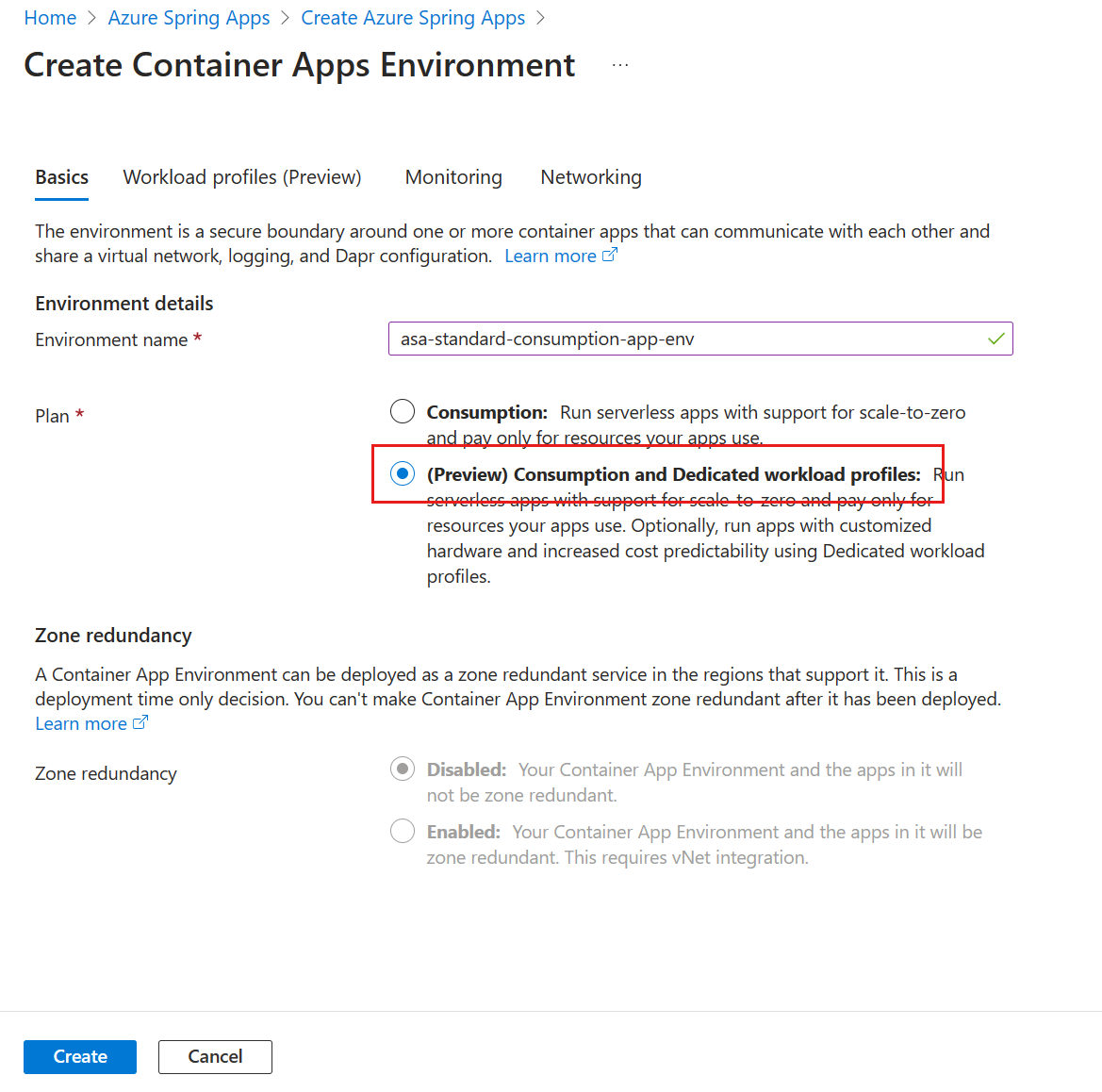This screenshot has width=1102, height=1092.
Task: Click the Zone redundancy section heading
Action: pos(113,636)
